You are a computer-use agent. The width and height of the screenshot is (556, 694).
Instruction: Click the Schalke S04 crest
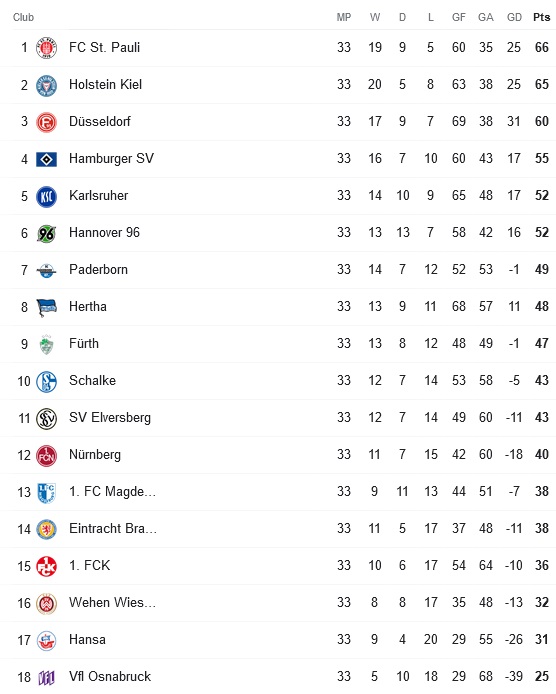46,382
